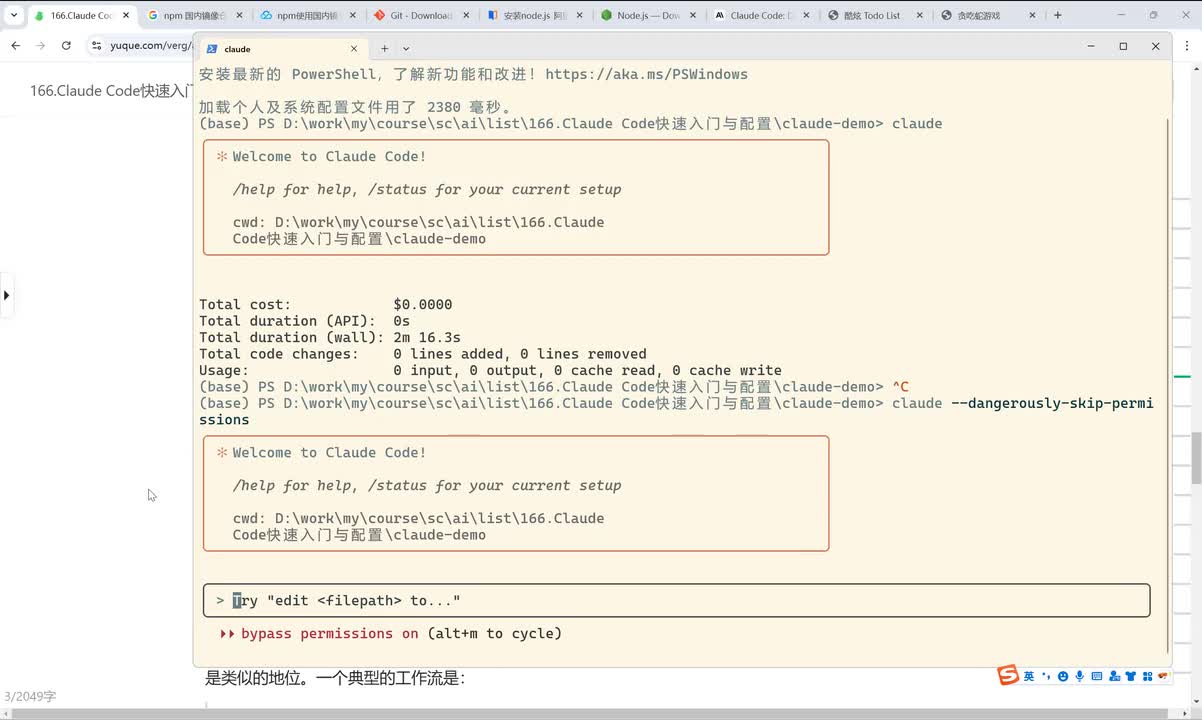The image size is (1202, 720).
Task: Open the Sogou toolbox grid icon
Action: pyautogui.click(x=1147, y=677)
